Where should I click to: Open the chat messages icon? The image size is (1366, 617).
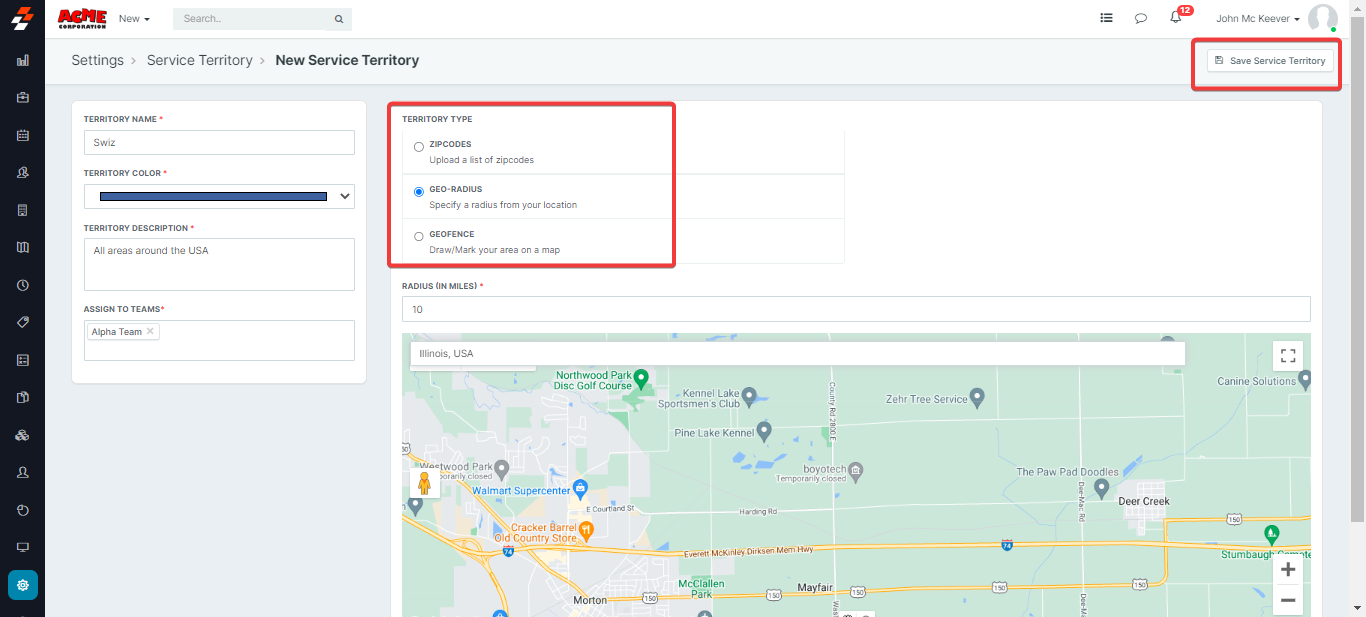(x=1140, y=18)
